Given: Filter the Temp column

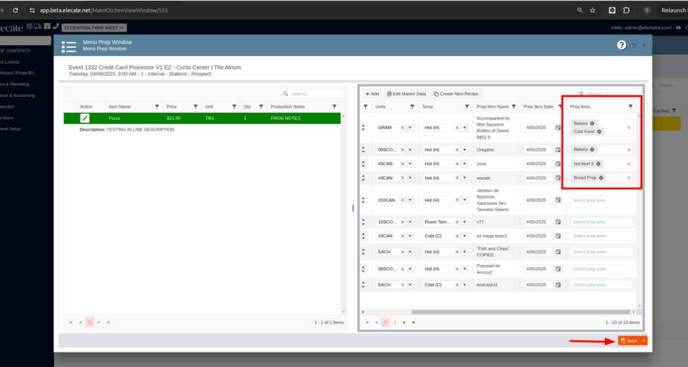Looking at the screenshot, I should pos(467,107).
